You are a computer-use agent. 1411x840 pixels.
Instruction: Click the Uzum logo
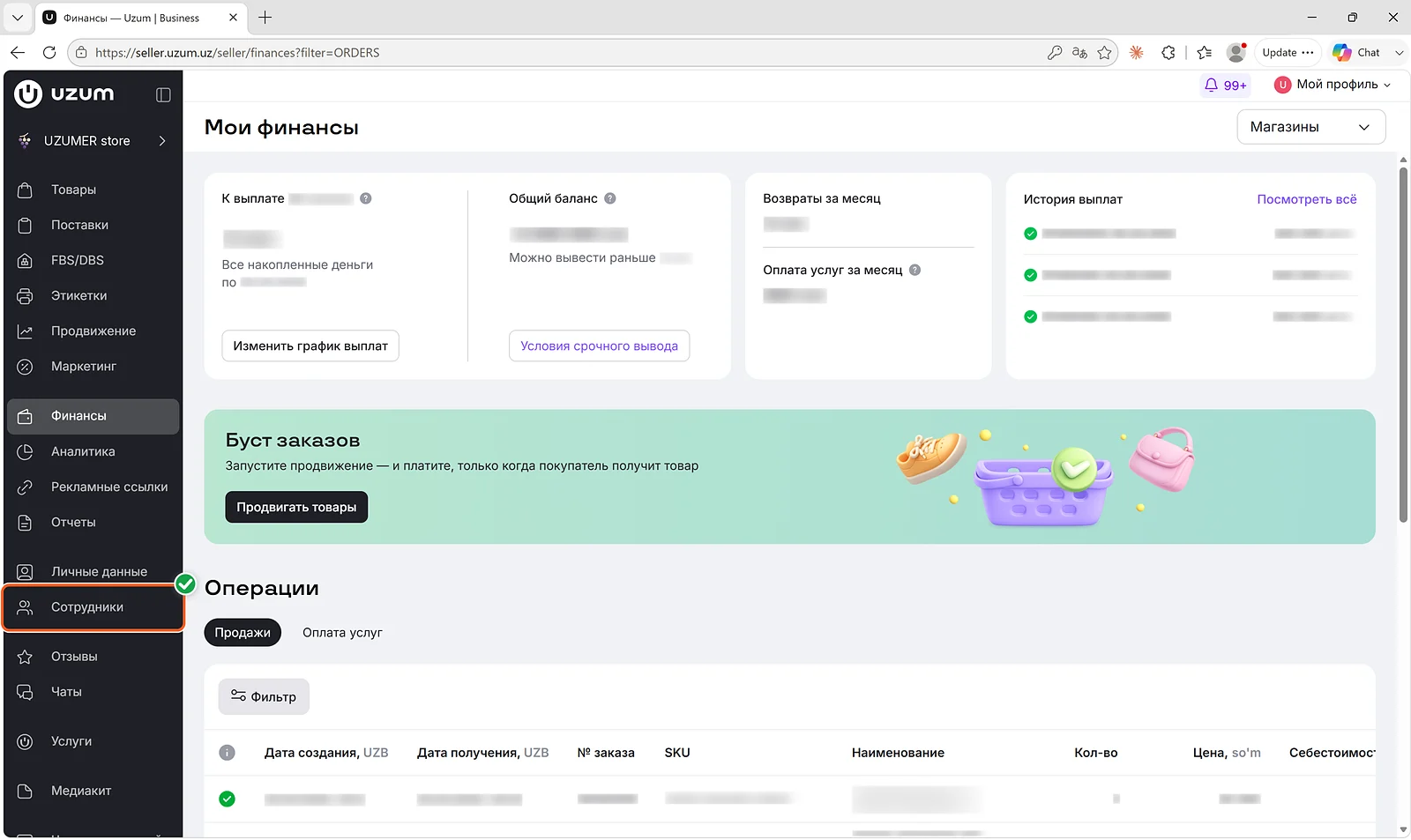[64, 93]
